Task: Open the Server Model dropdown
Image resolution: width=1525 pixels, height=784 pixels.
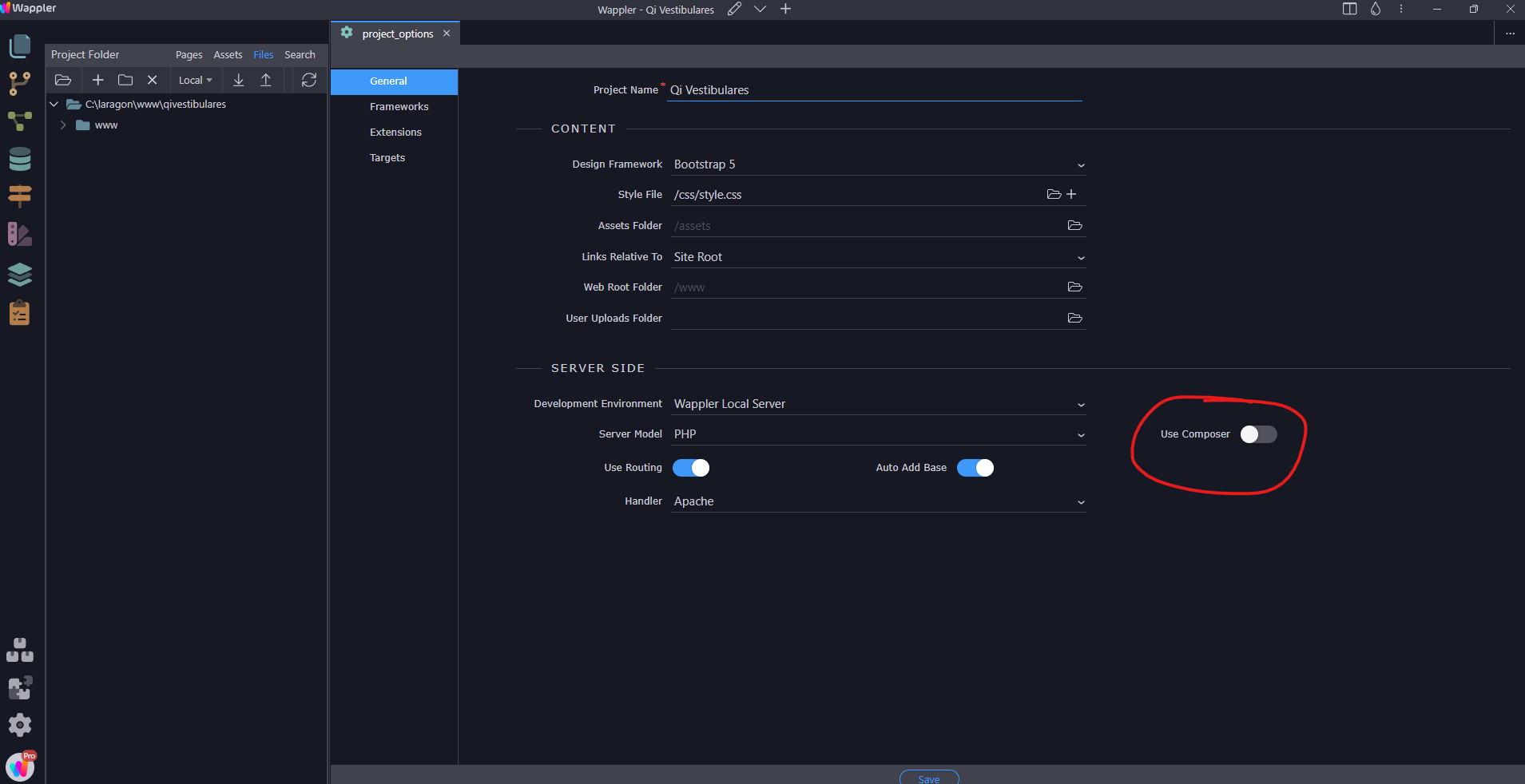Action: (x=877, y=434)
